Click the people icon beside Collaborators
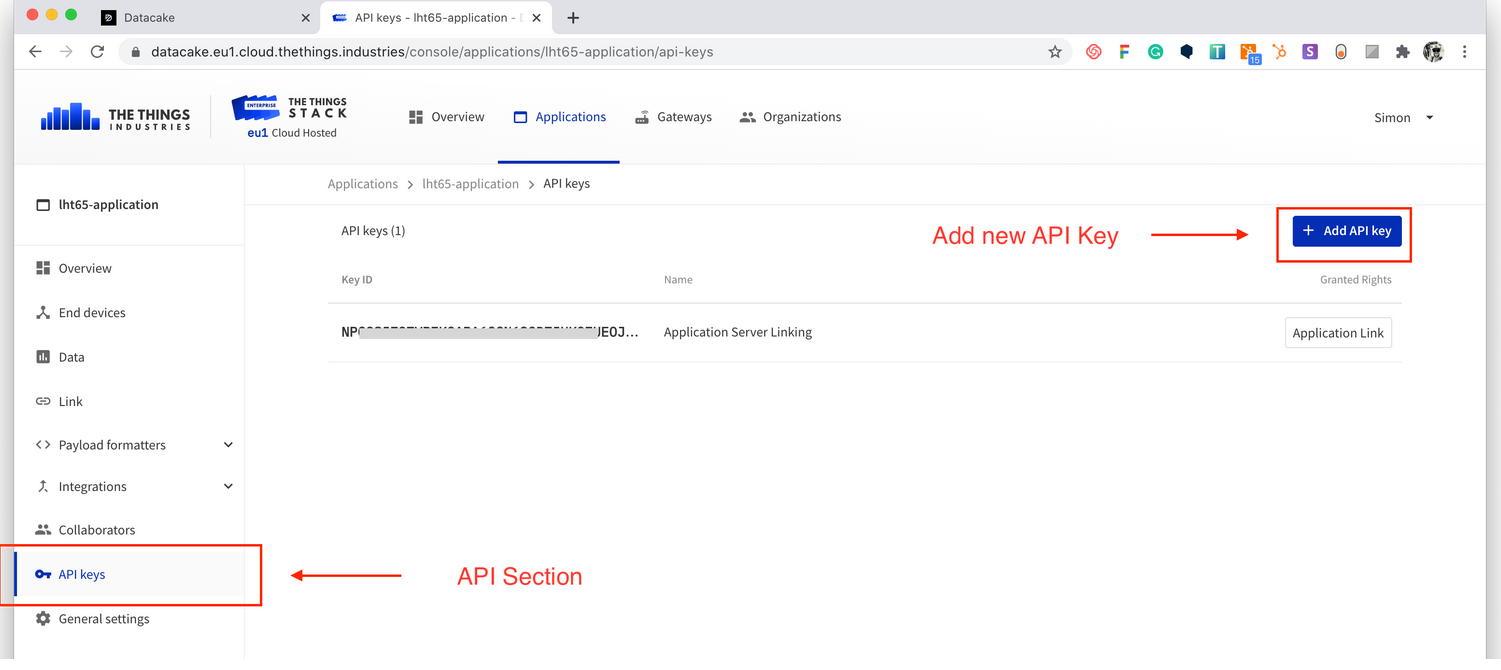1501x670 pixels. point(43,530)
